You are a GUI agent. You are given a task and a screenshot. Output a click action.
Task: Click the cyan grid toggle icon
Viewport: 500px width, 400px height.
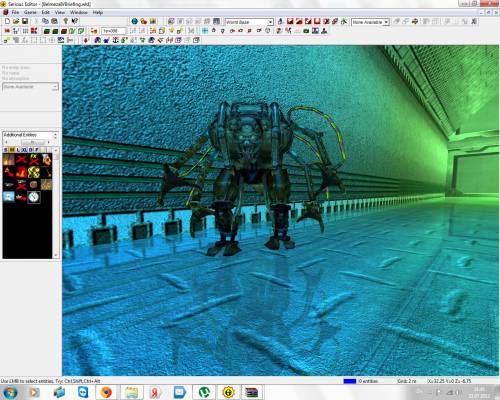point(205,31)
